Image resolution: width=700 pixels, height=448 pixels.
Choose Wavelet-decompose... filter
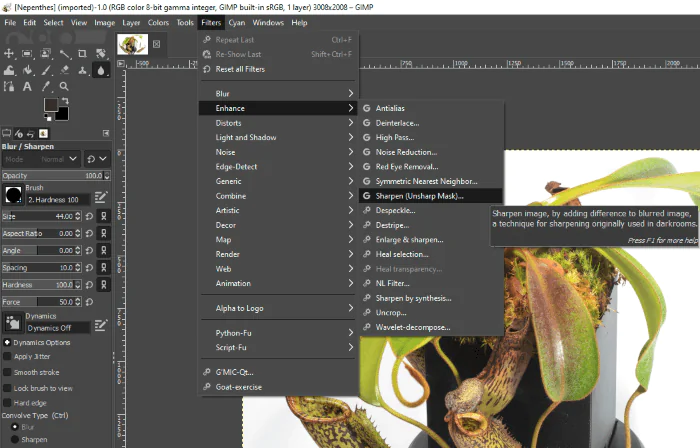click(431, 327)
